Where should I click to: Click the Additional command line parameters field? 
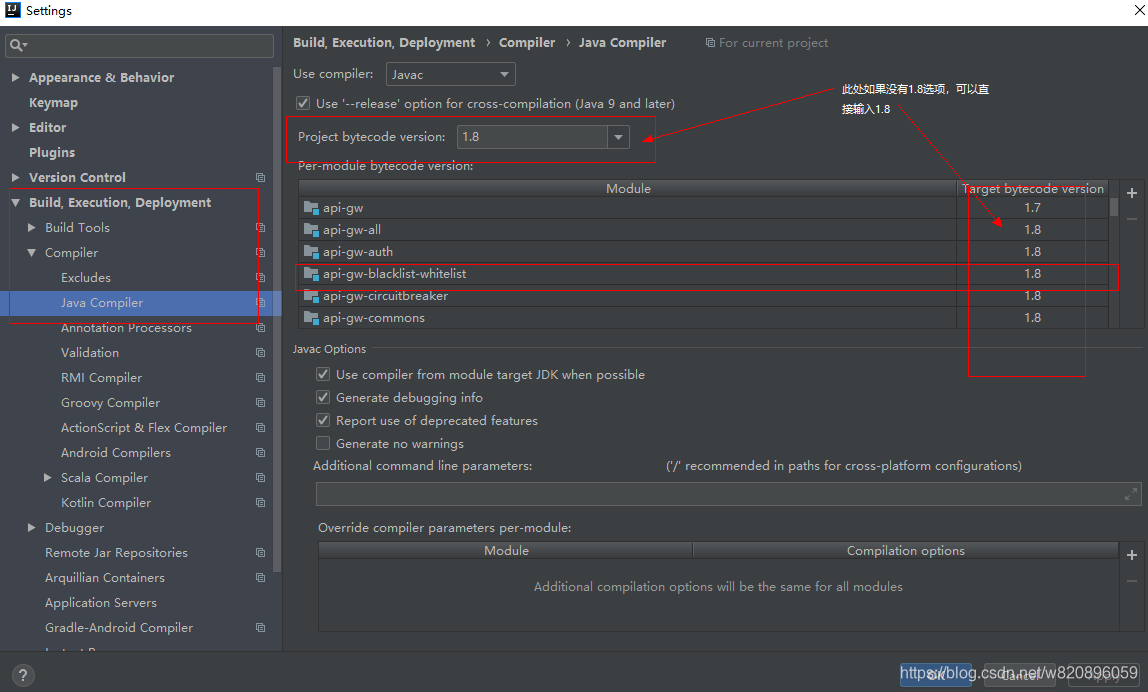coord(728,494)
